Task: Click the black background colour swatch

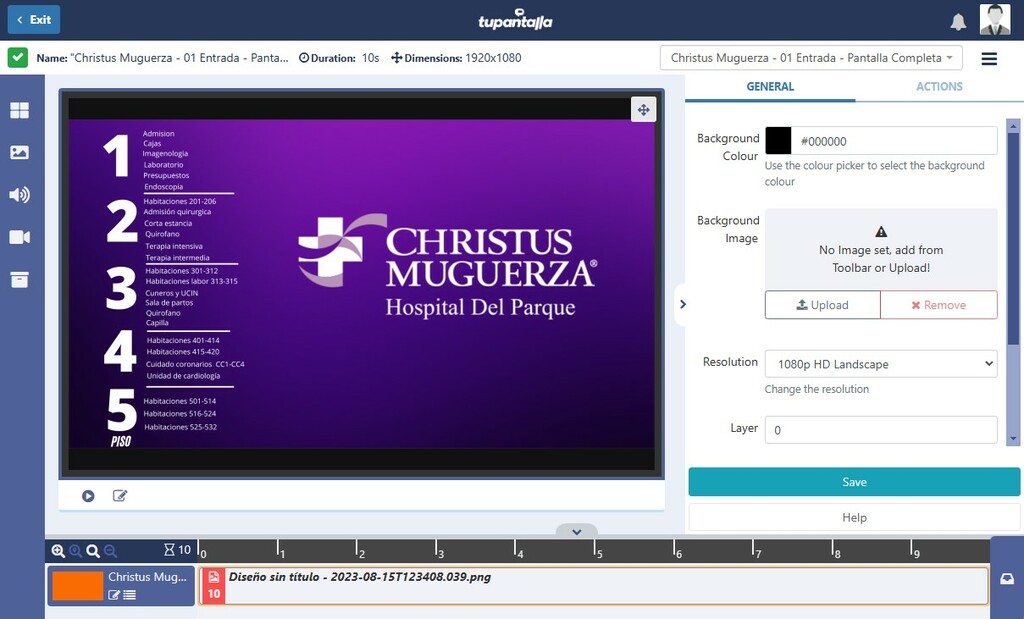Action: 778,141
